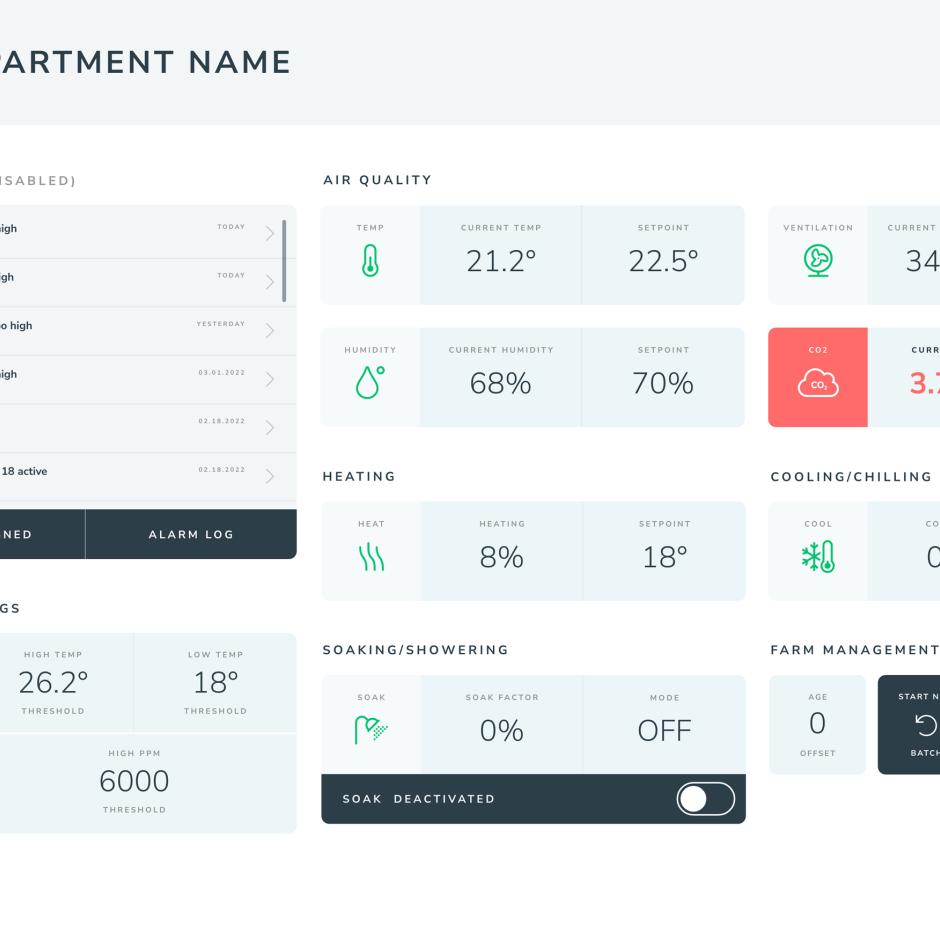This screenshot has width=940, height=940.
Task: Click the humidity droplet icon
Action: coord(370,382)
